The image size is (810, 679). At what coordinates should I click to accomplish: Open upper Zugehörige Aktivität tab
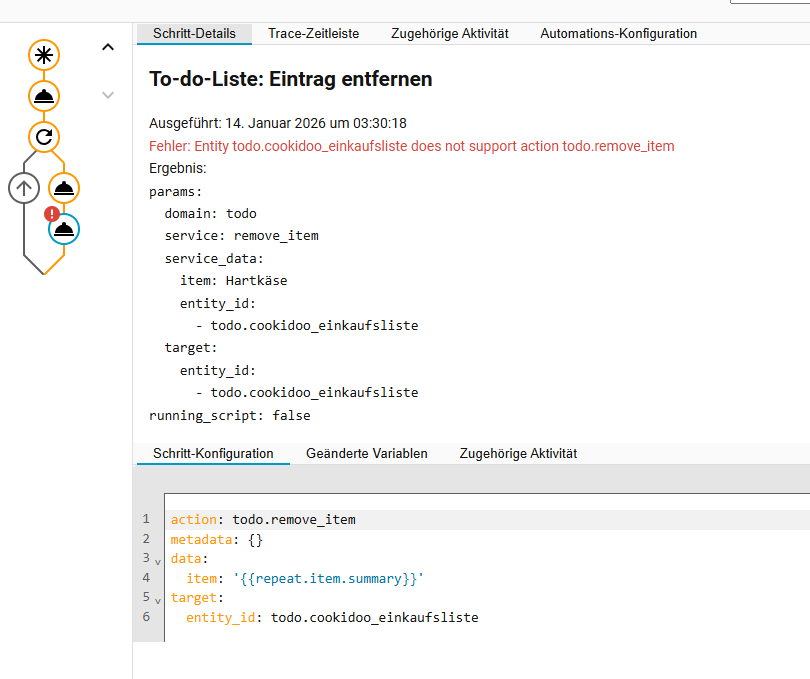(449, 33)
